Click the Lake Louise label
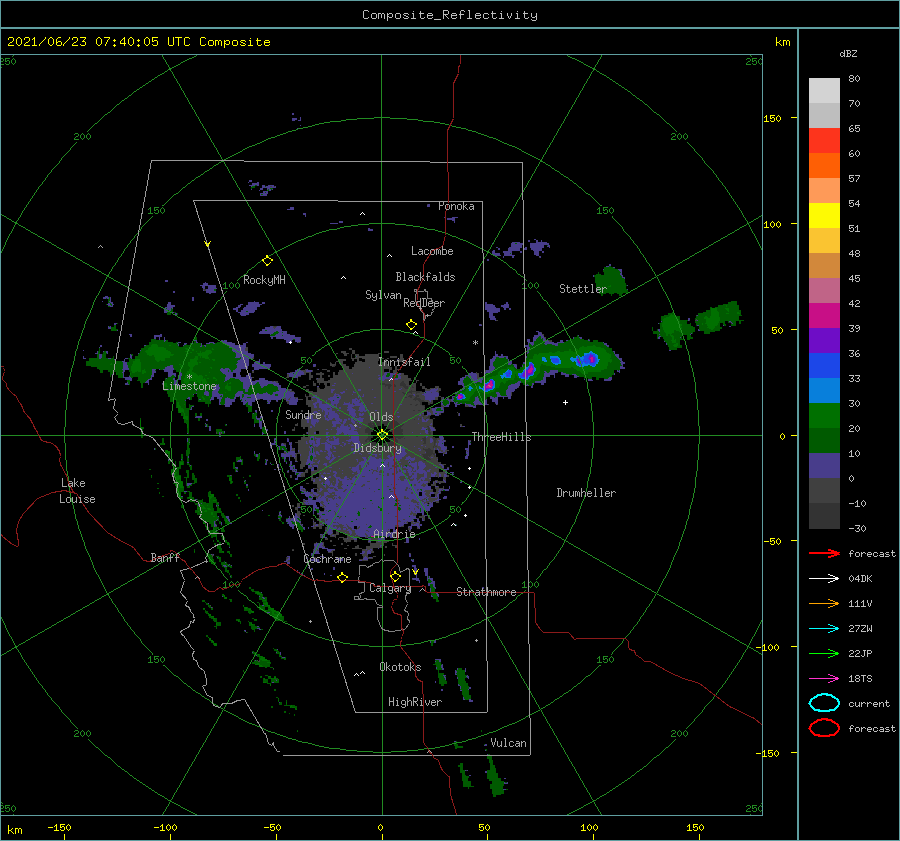Viewport: 900px width, 841px height. 77,491
